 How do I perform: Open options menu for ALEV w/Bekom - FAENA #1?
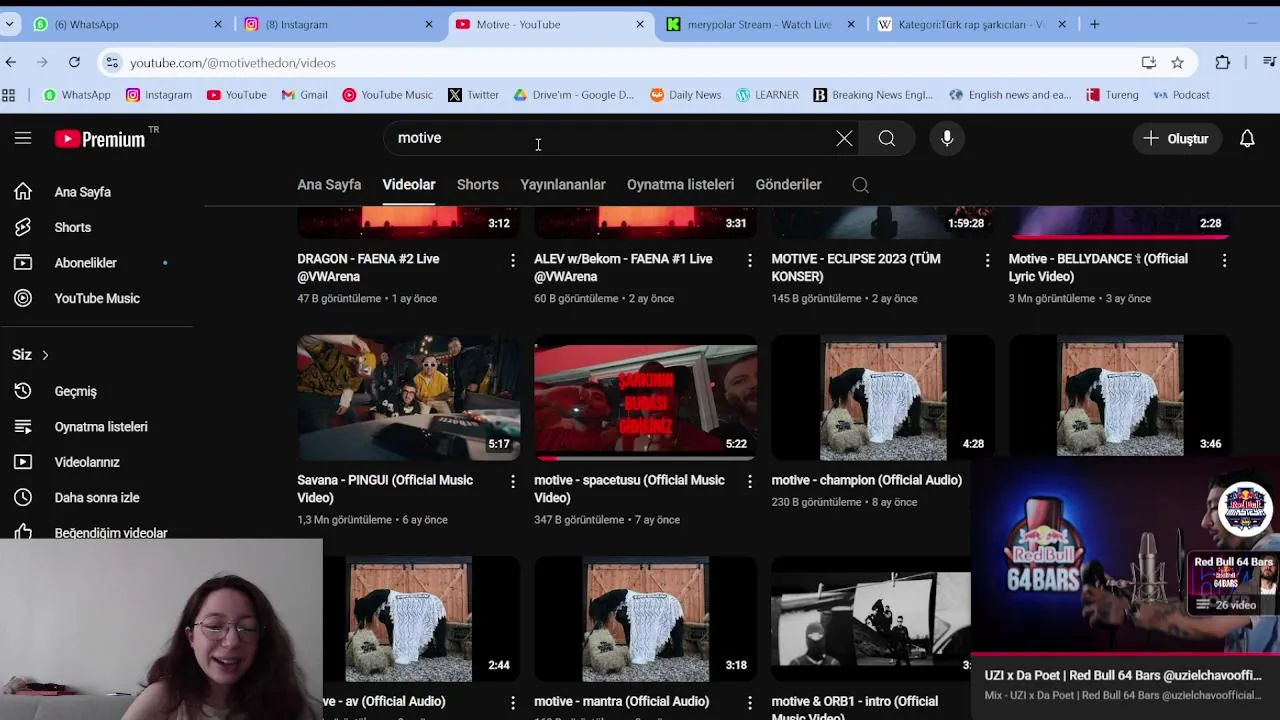point(750,260)
